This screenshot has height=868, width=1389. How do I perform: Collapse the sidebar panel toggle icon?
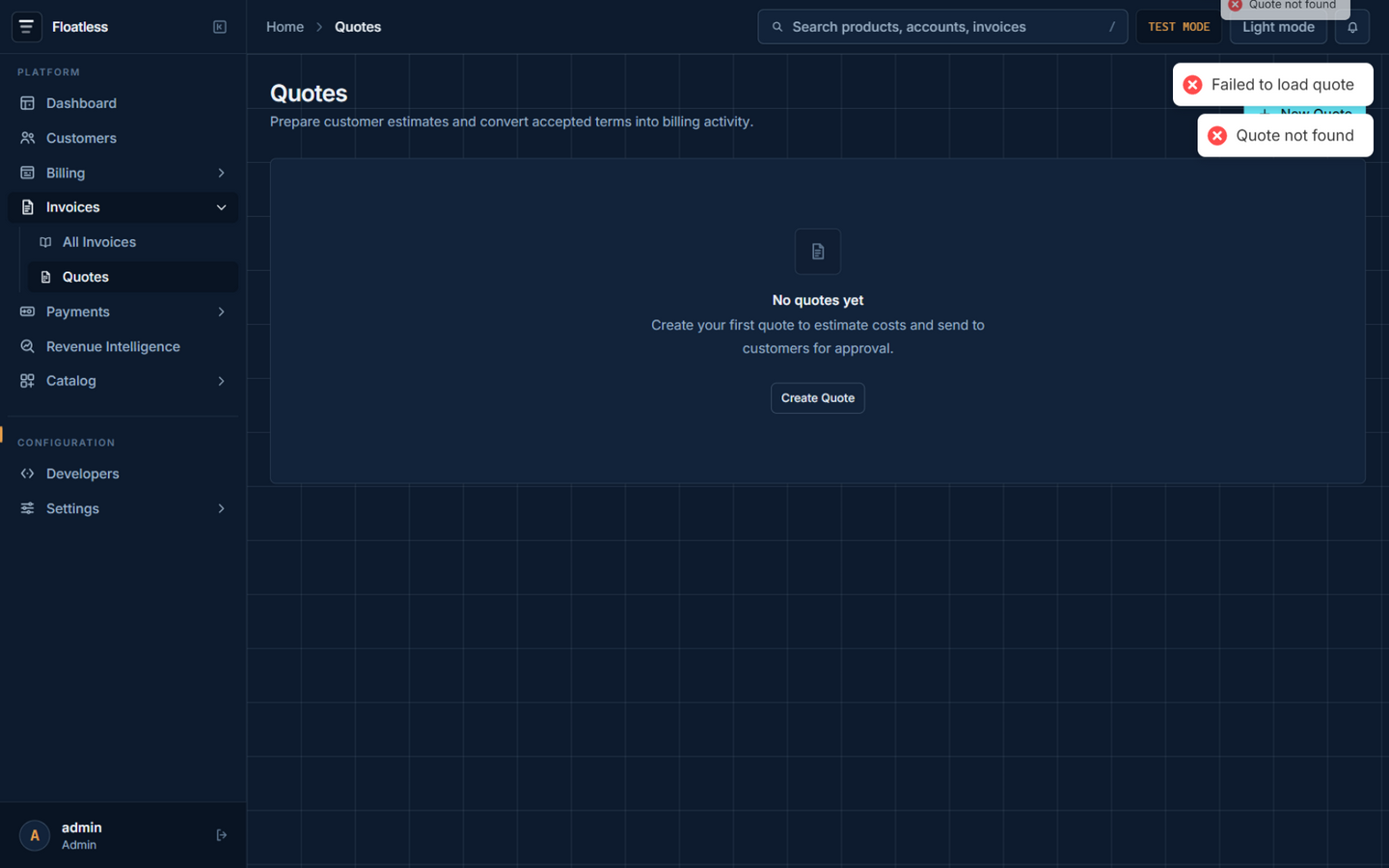pos(220,27)
